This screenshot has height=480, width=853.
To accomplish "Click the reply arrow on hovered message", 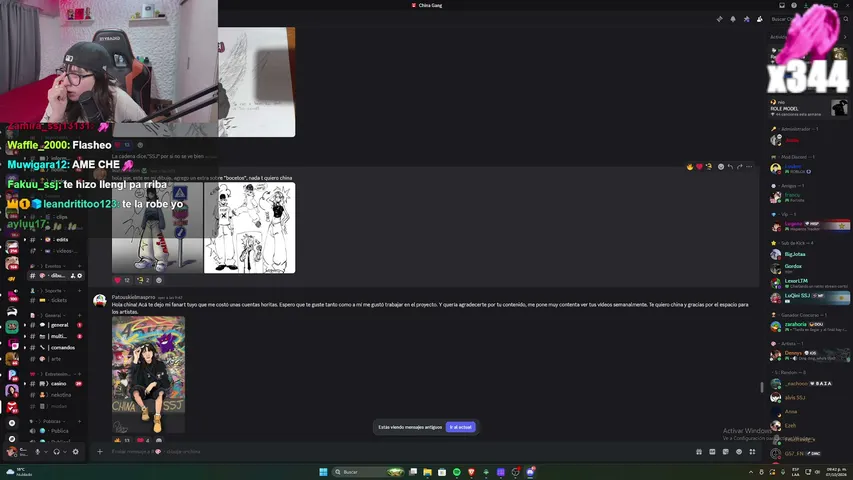I will [730, 167].
